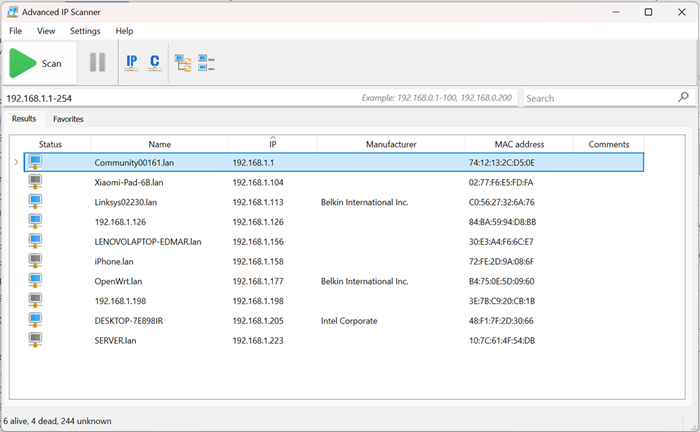
Task: Click IP cell 192.168.1.158
Action: (258, 262)
